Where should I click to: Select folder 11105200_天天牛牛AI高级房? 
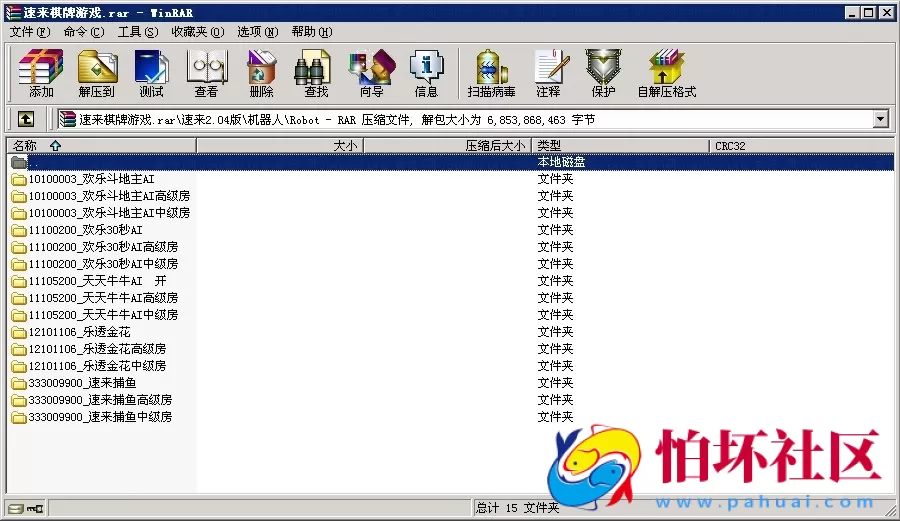click(103, 298)
